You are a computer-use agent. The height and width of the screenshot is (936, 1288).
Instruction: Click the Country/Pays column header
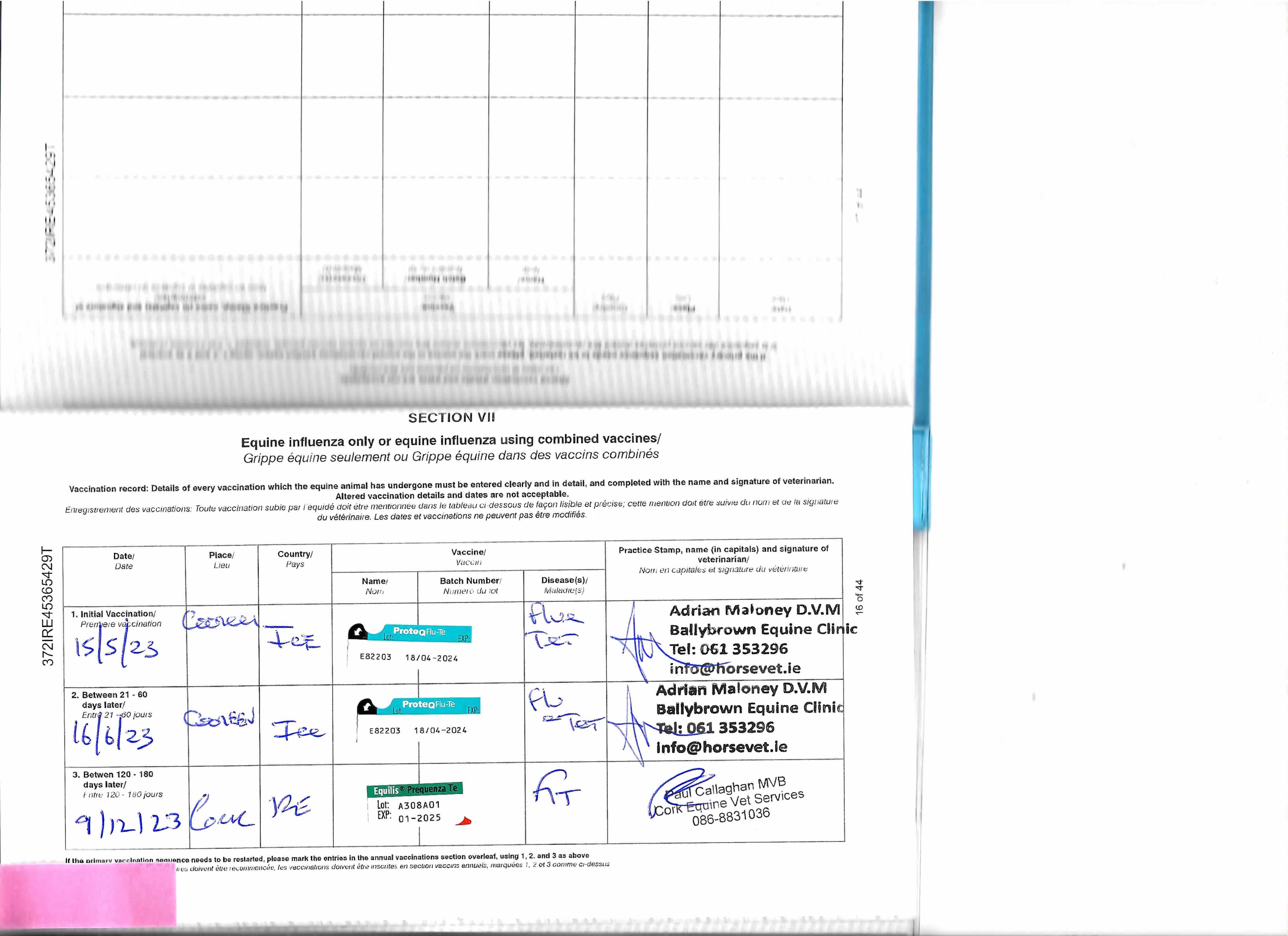click(x=295, y=559)
